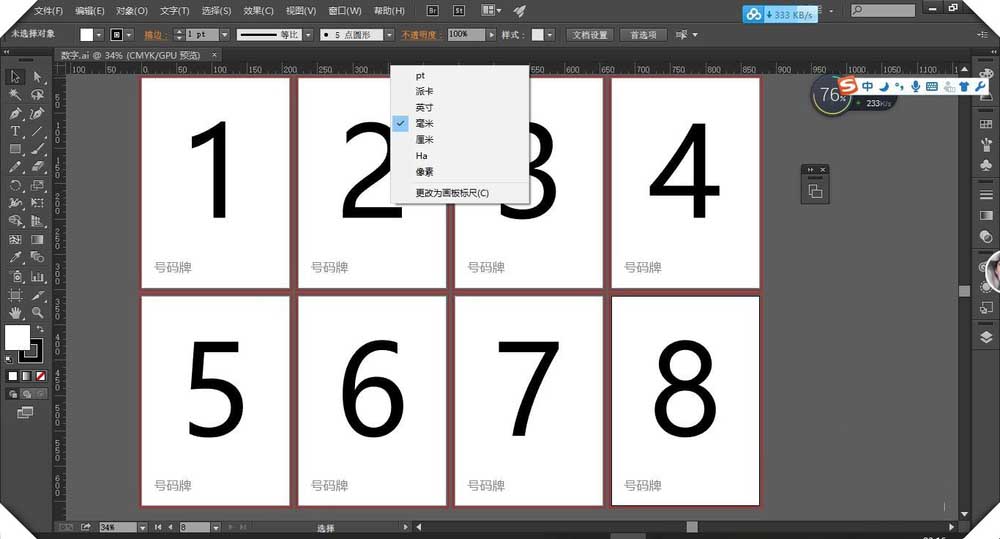Select the Zoom magnifier tool
1000x539 pixels.
click(37, 313)
